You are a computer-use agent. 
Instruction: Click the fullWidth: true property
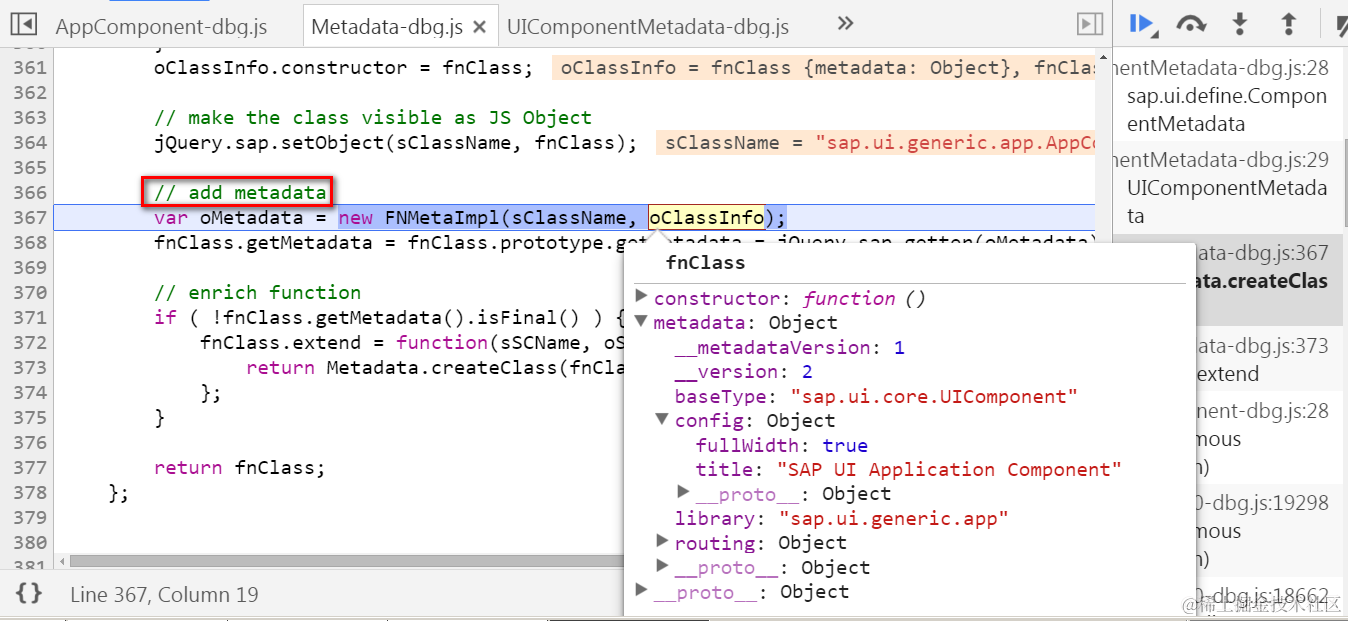[781, 445]
